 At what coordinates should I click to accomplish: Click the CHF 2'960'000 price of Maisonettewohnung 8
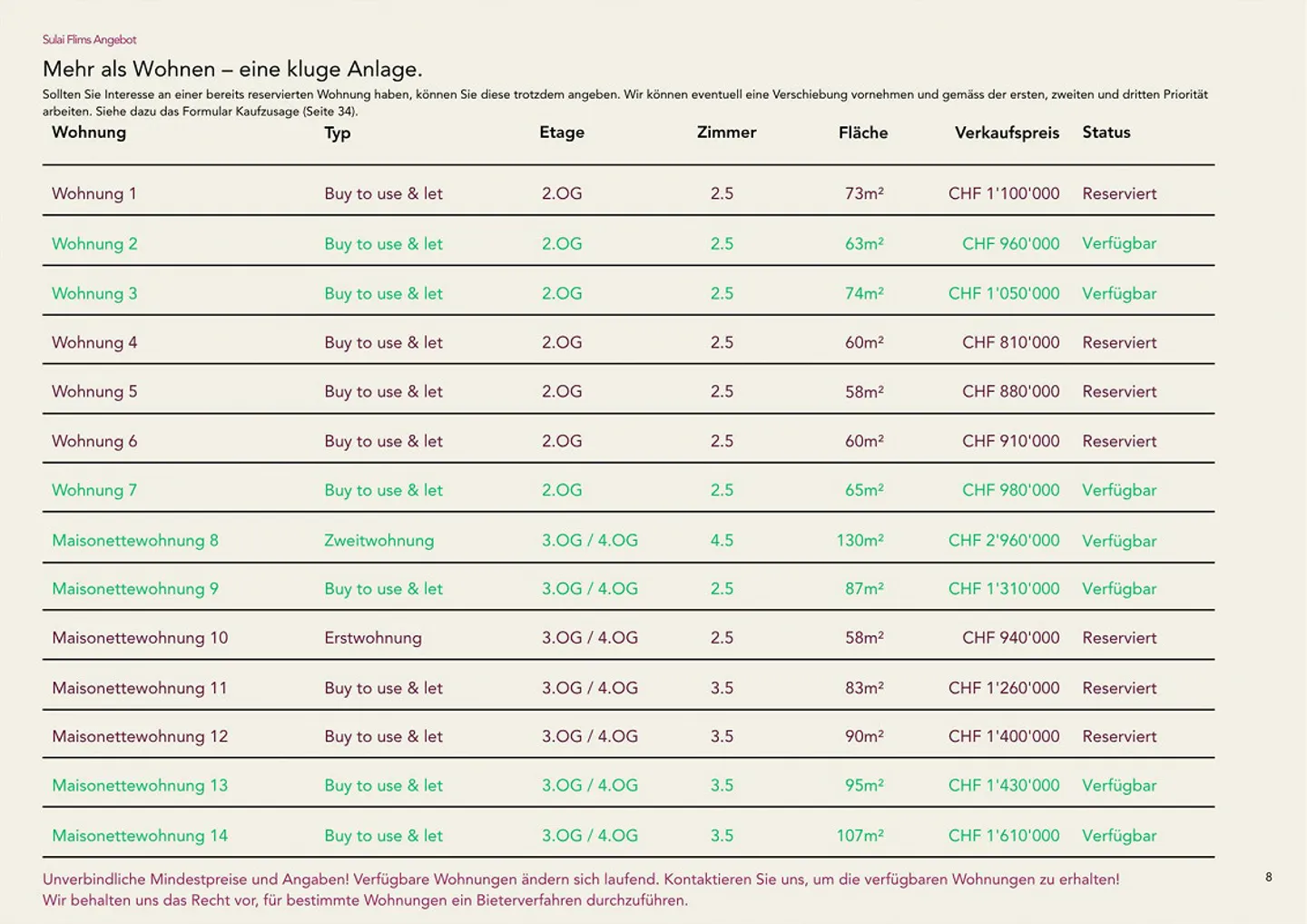tap(1004, 540)
